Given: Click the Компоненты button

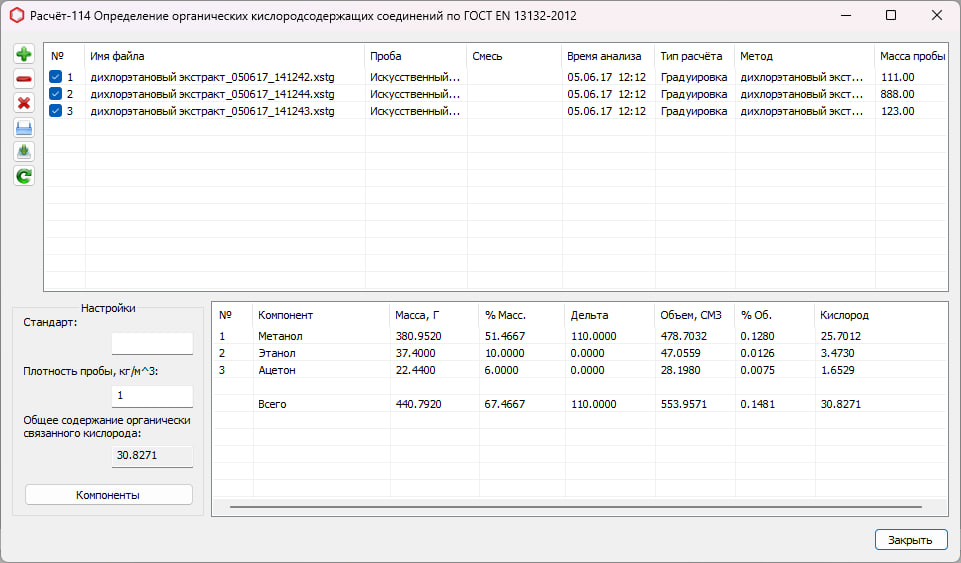Looking at the screenshot, I should [x=108, y=495].
